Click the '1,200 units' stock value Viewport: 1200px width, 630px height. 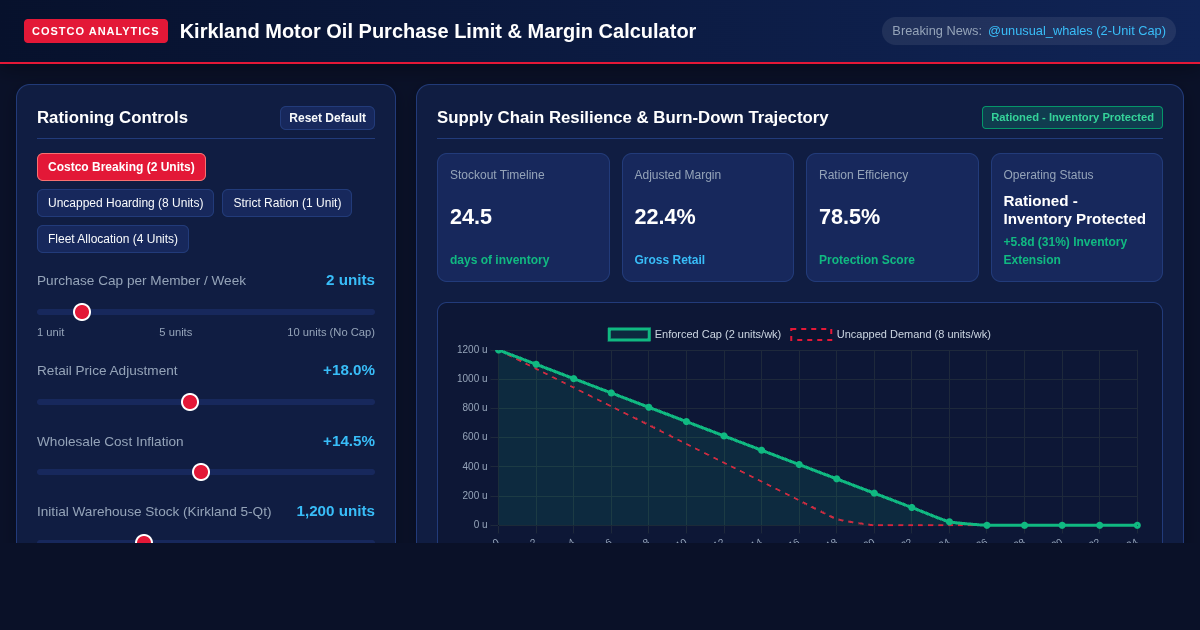[x=335, y=511]
